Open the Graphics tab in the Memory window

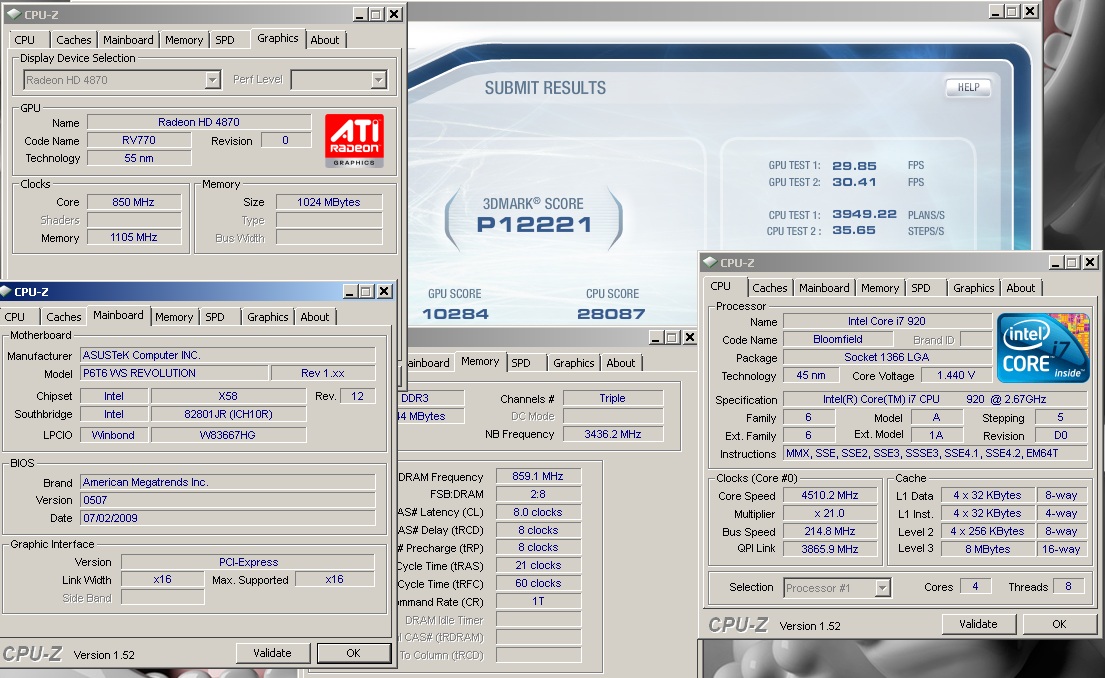coord(574,363)
